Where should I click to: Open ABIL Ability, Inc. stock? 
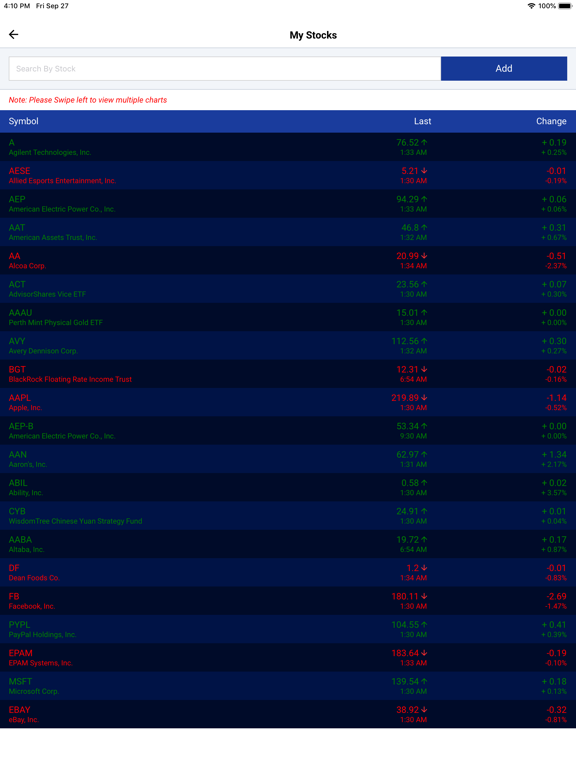[288, 488]
